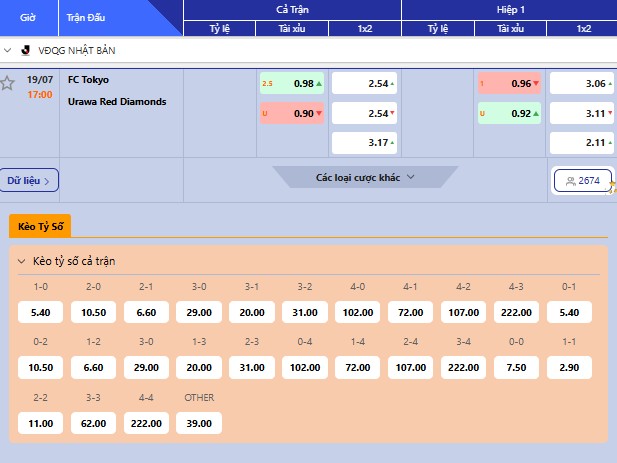Click the Hiệp 1 column header
The image size is (617, 463).
pos(510,9)
